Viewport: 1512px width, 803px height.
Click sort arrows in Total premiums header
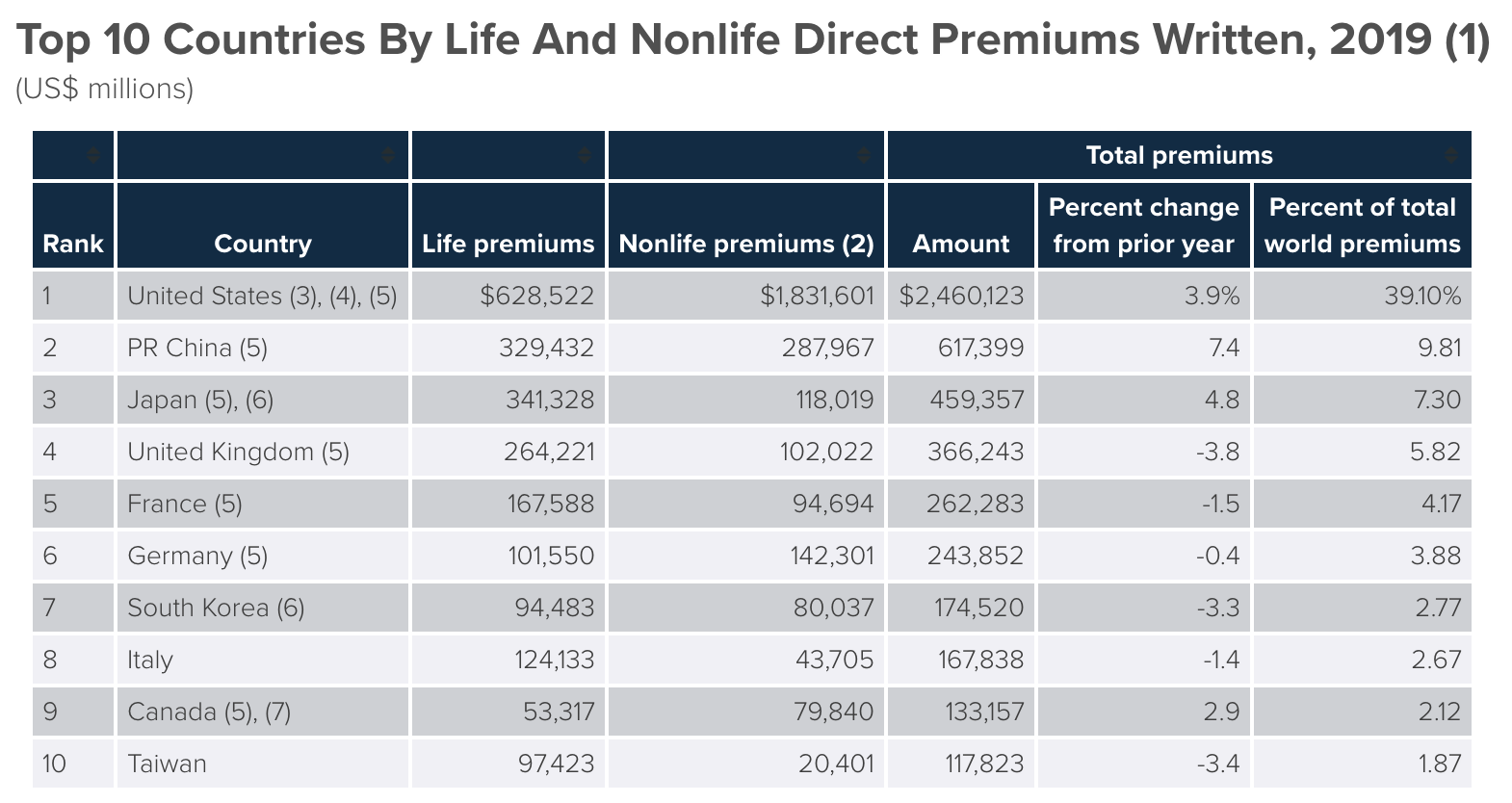pos(1451,156)
